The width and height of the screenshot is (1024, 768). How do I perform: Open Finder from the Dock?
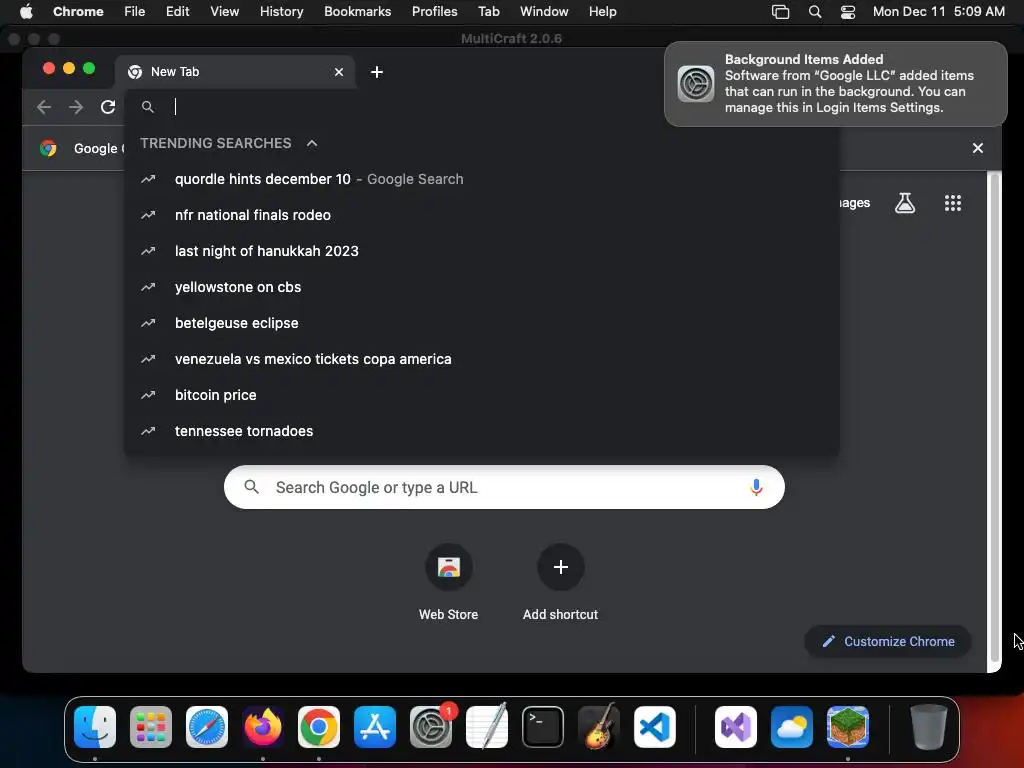pyautogui.click(x=95, y=727)
